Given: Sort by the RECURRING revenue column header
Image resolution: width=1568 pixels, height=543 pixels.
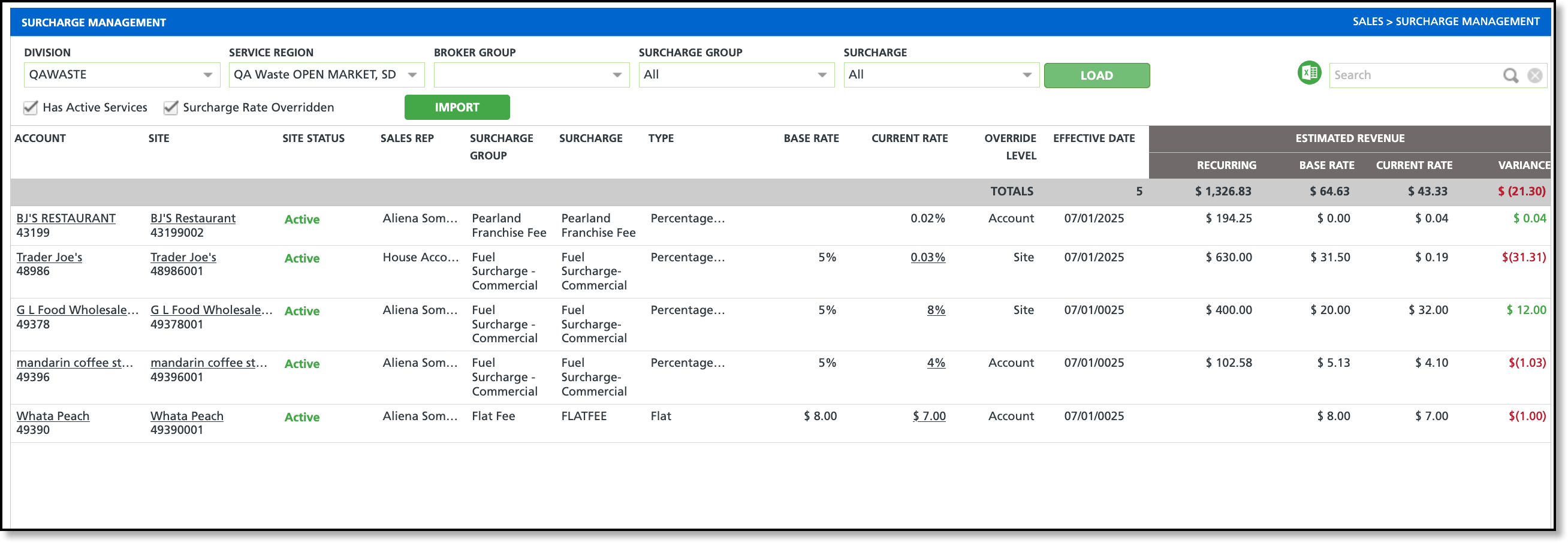Looking at the screenshot, I should (1226, 165).
